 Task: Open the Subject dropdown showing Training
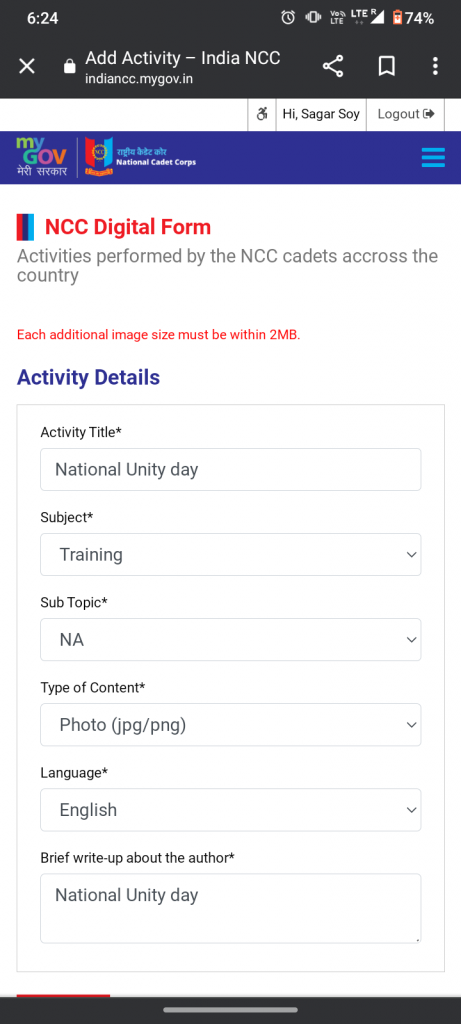click(230, 554)
